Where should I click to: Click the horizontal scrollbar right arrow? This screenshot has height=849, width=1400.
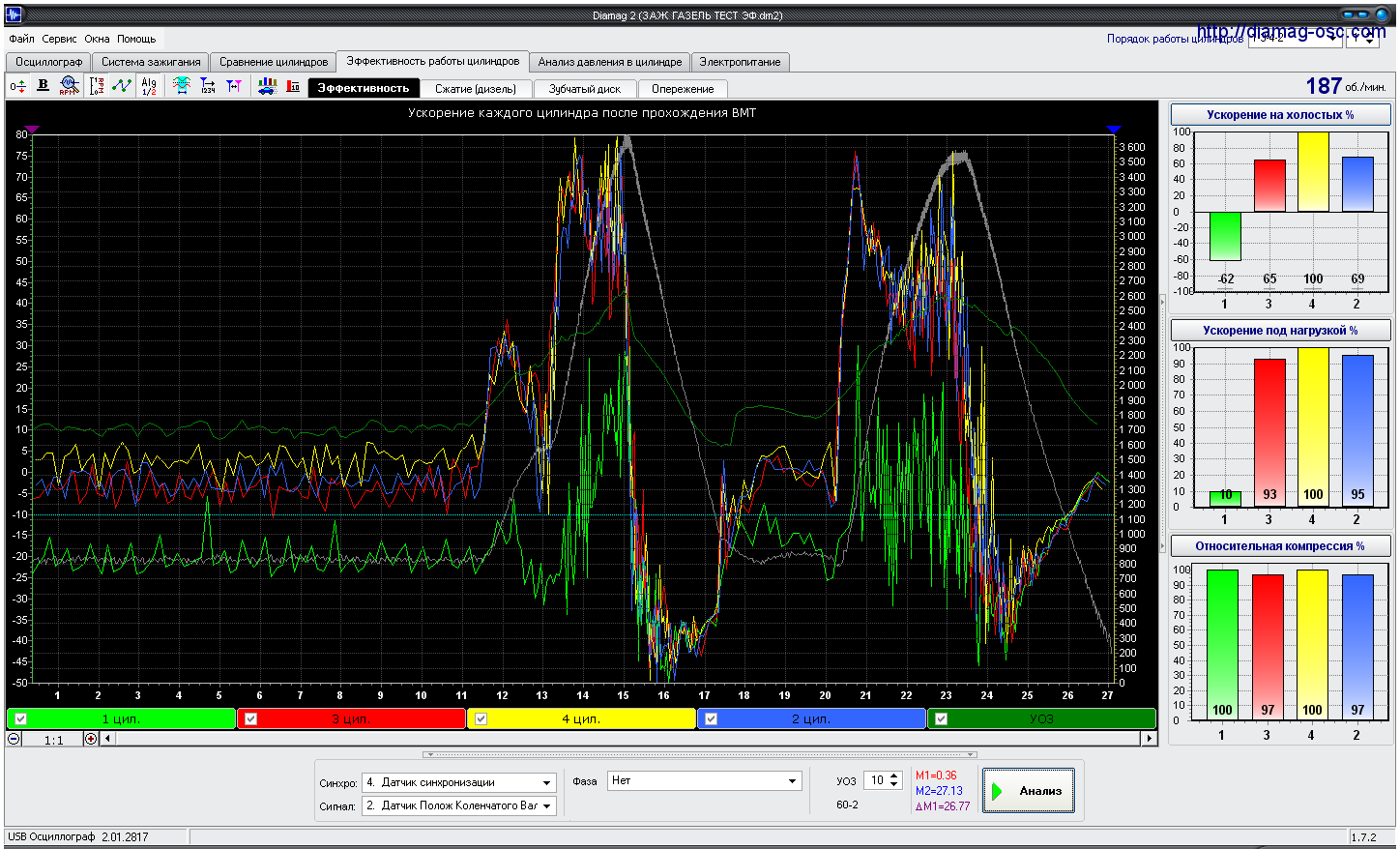point(1149,739)
